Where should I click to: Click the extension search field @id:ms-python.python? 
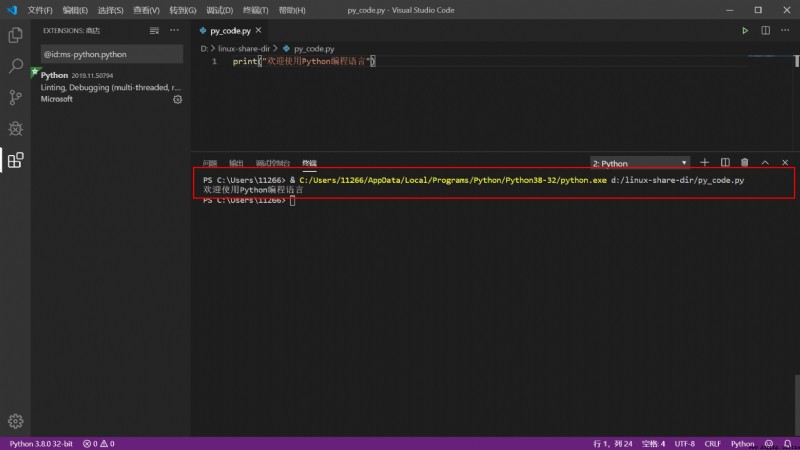tap(112, 54)
